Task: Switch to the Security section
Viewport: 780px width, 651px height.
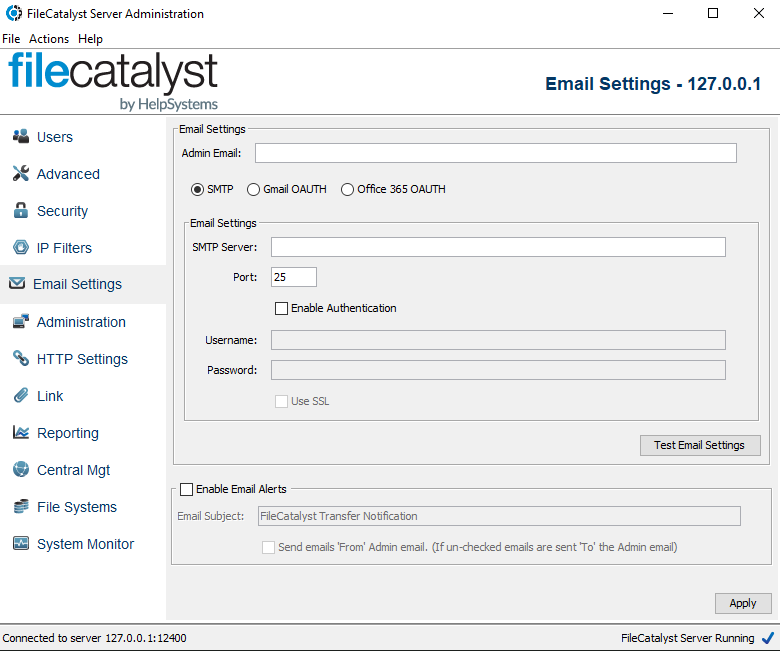Action: pos(62,211)
